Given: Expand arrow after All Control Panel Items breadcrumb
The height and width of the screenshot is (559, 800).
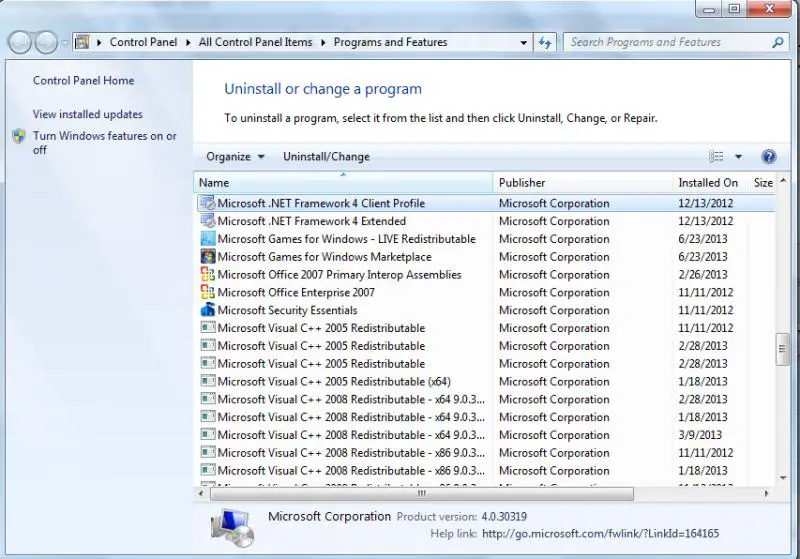Looking at the screenshot, I should pyautogui.click(x=323, y=43).
